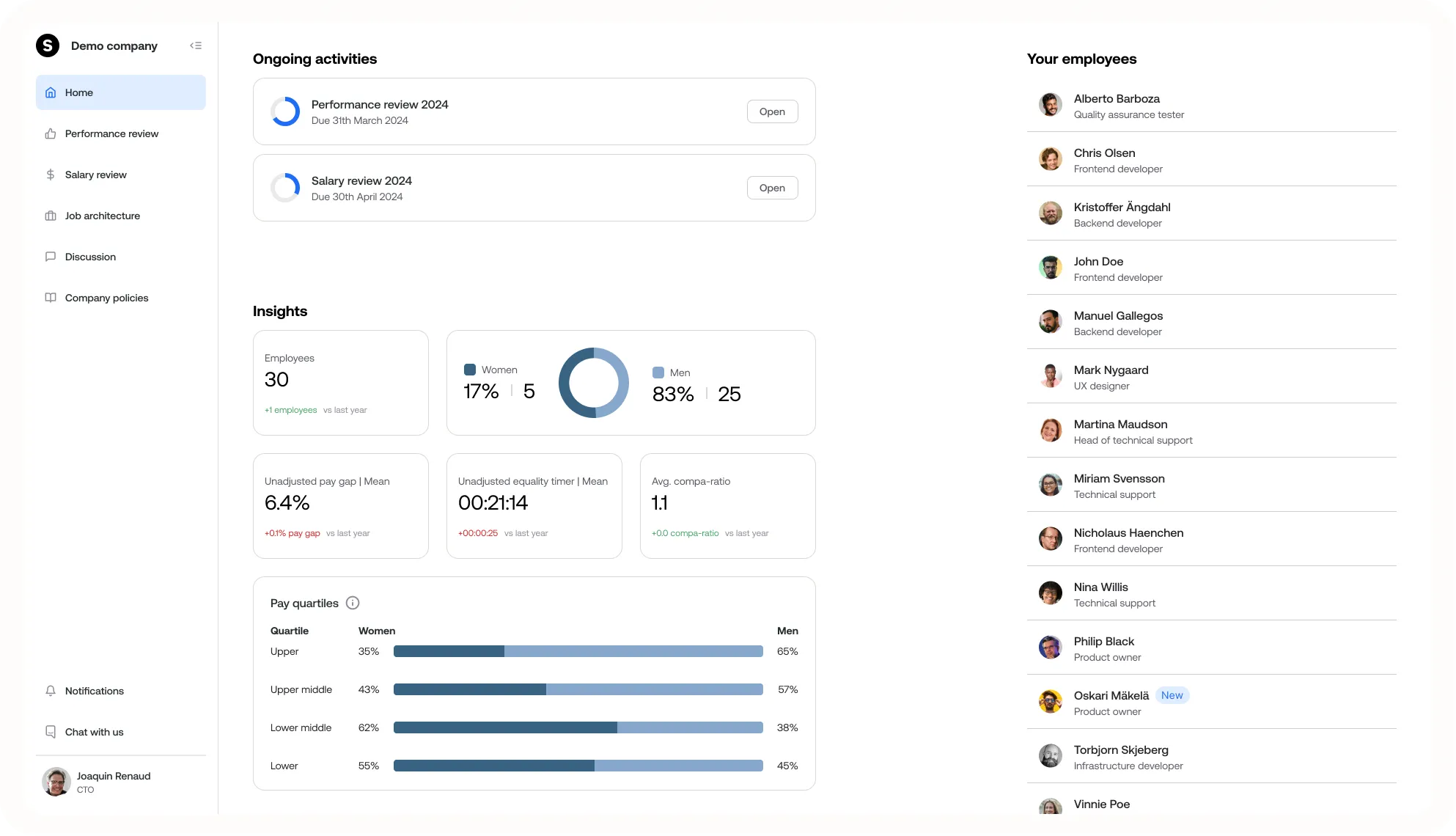Click the Men legend color swatch

pyautogui.click(x=658, y=373)
